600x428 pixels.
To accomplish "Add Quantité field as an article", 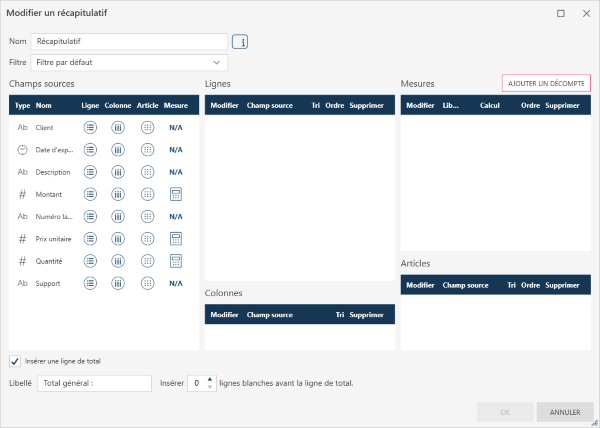I will [147, 261].
